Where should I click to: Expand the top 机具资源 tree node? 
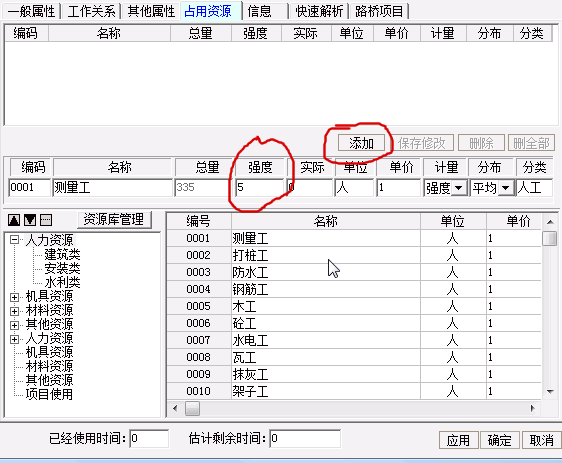point(14,297)
